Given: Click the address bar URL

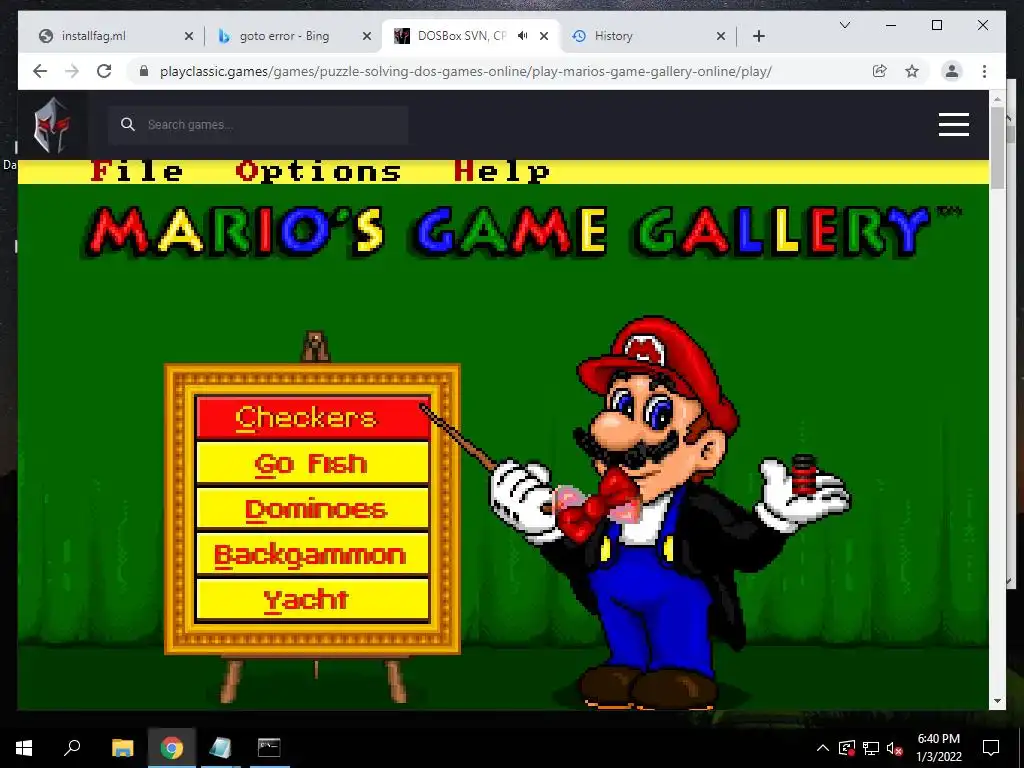Looking at the screenshot, I should click(x=466, y=71).
